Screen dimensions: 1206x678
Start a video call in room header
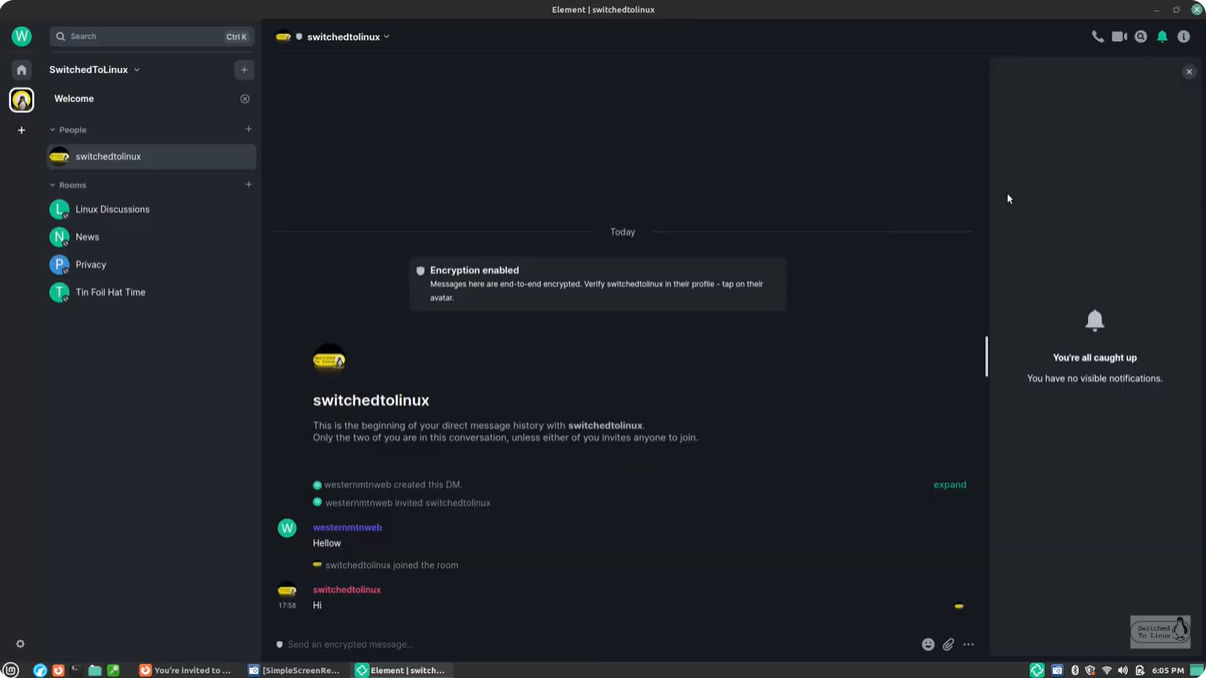pyautogui.click(x=1119, y=37)
